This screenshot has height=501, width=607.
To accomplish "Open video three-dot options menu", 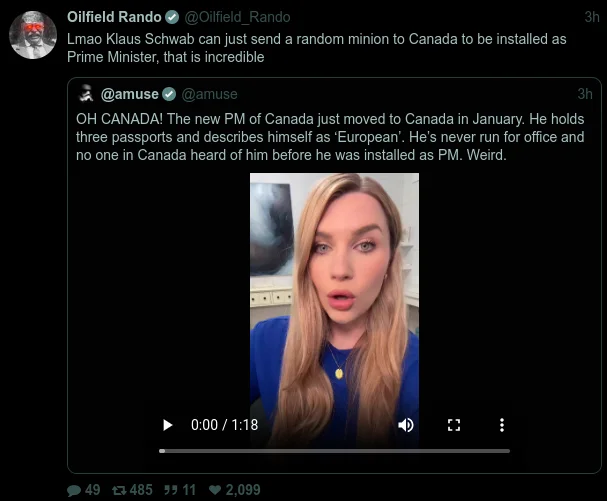I will pos(502,425).
